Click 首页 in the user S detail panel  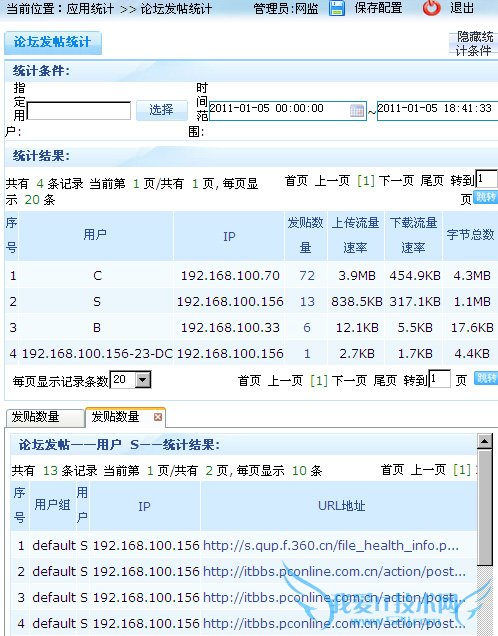click(x=392, y=470)
